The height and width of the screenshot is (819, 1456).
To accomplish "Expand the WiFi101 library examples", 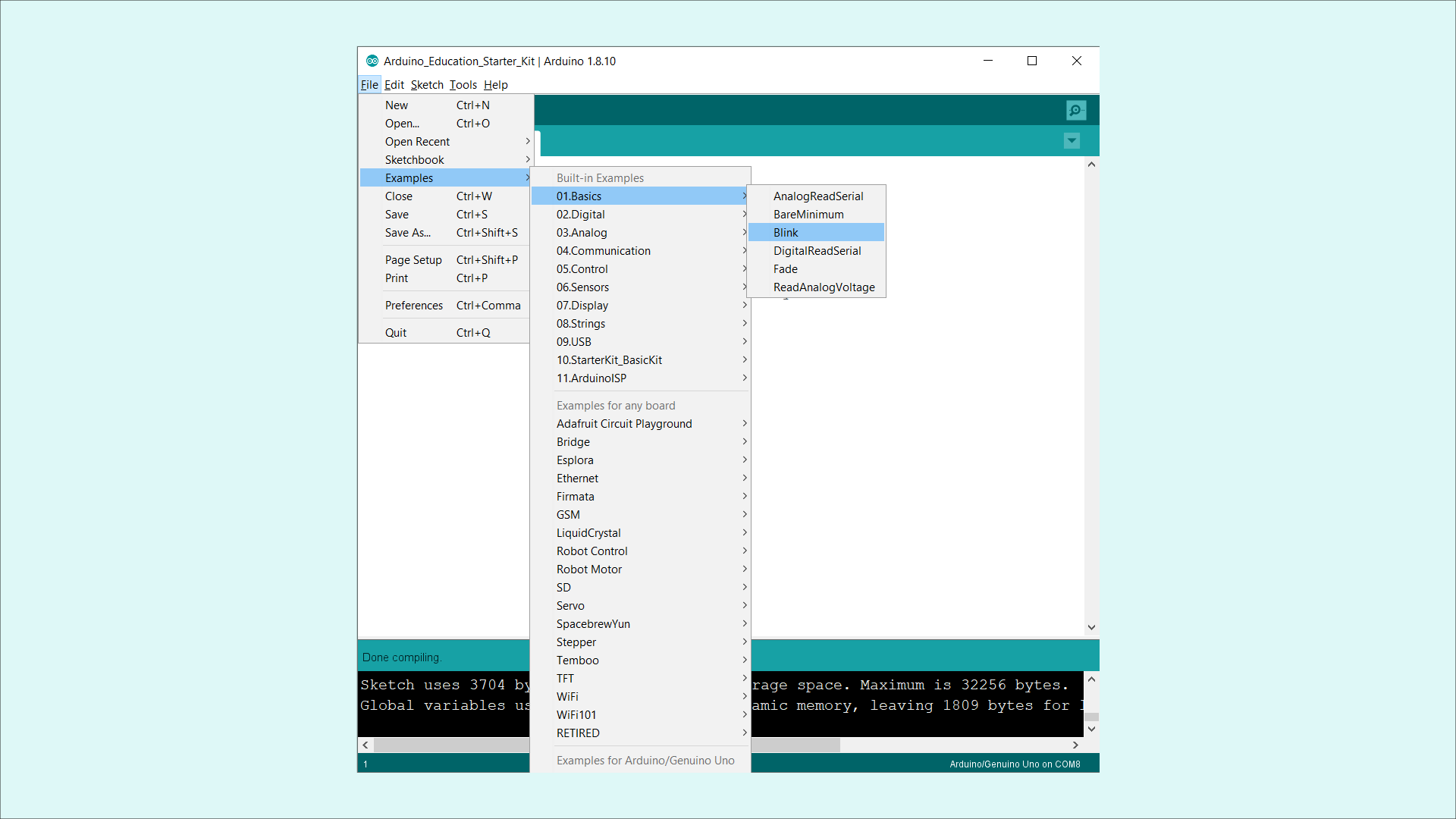I will click(641, 715).
